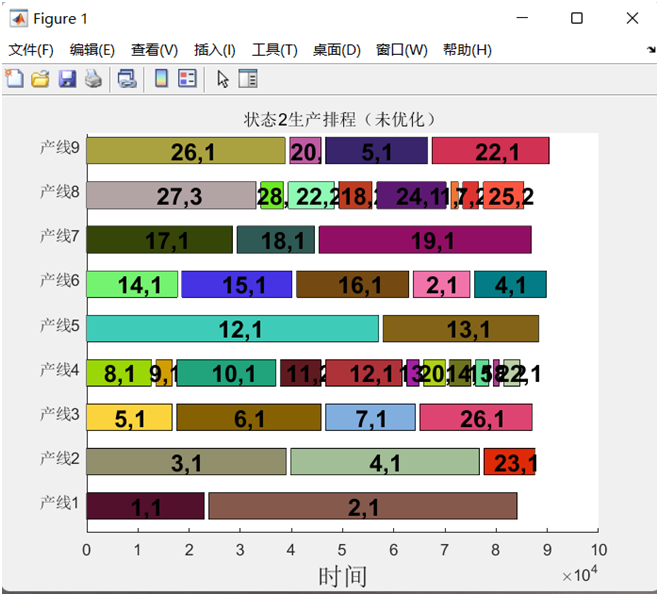659x596 pixels.
Task: Open the 编辑(E) menu
Action: [92, 50]
